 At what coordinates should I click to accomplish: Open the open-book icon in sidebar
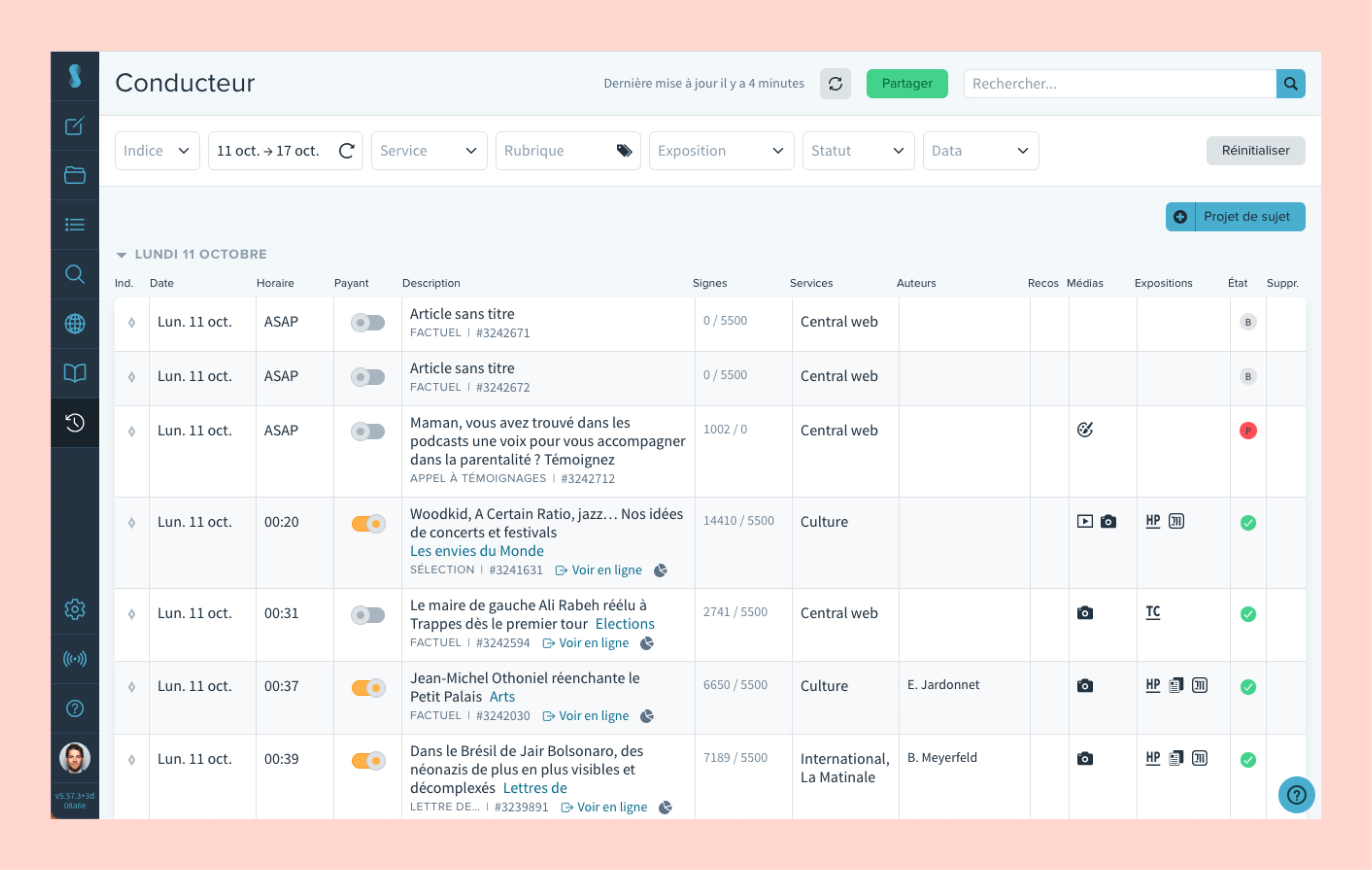[75, 373]
